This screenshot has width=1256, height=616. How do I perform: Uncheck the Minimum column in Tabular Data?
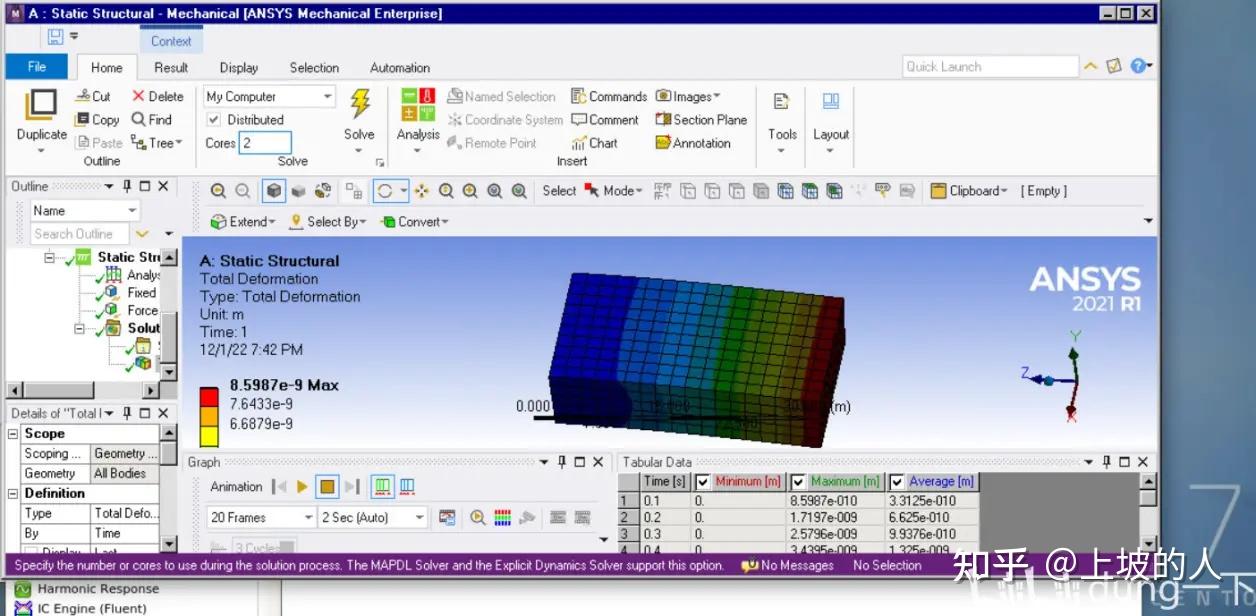coord(703,481)
